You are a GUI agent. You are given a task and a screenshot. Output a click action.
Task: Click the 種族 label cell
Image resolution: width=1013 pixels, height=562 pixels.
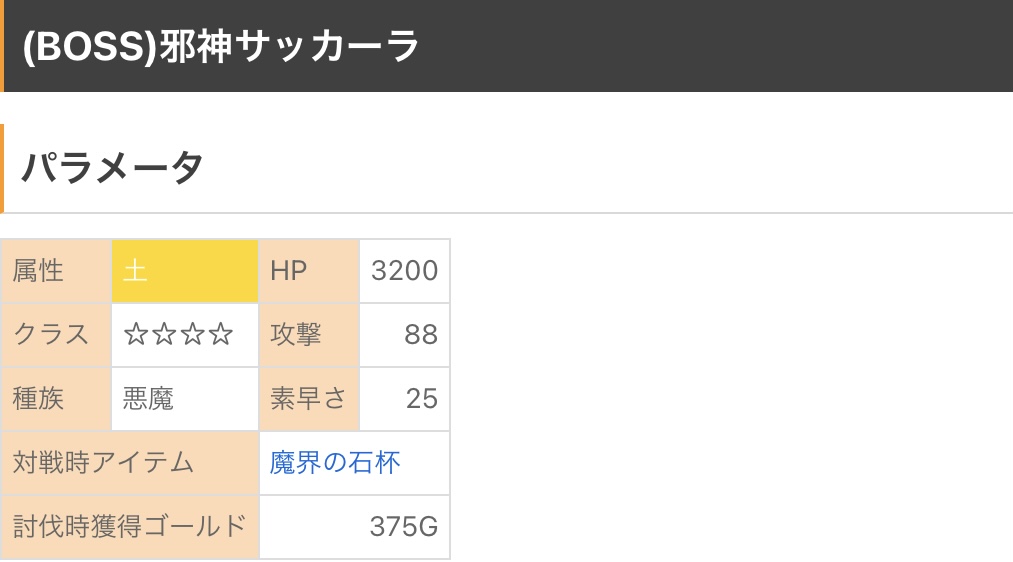57,399
